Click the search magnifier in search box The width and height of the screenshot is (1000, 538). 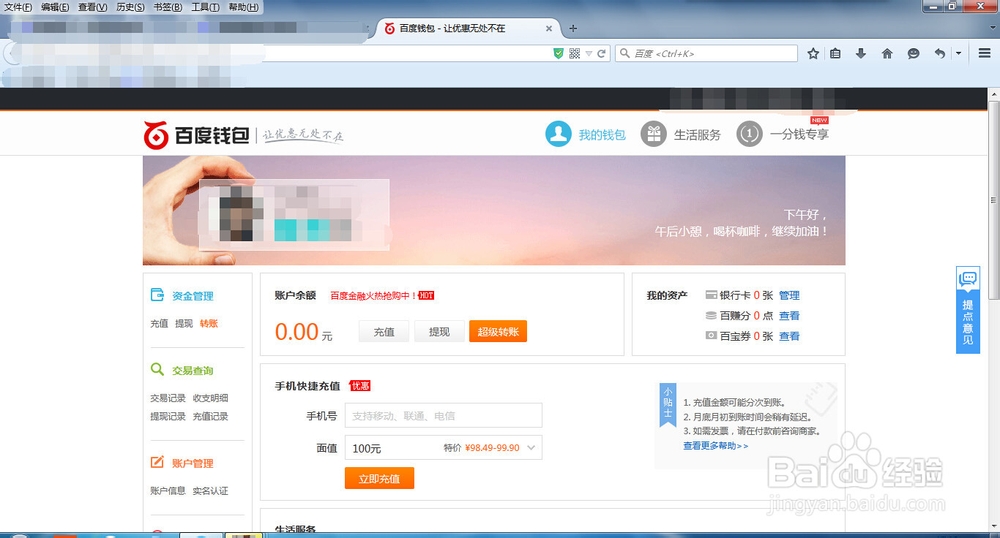pos(625,54)
